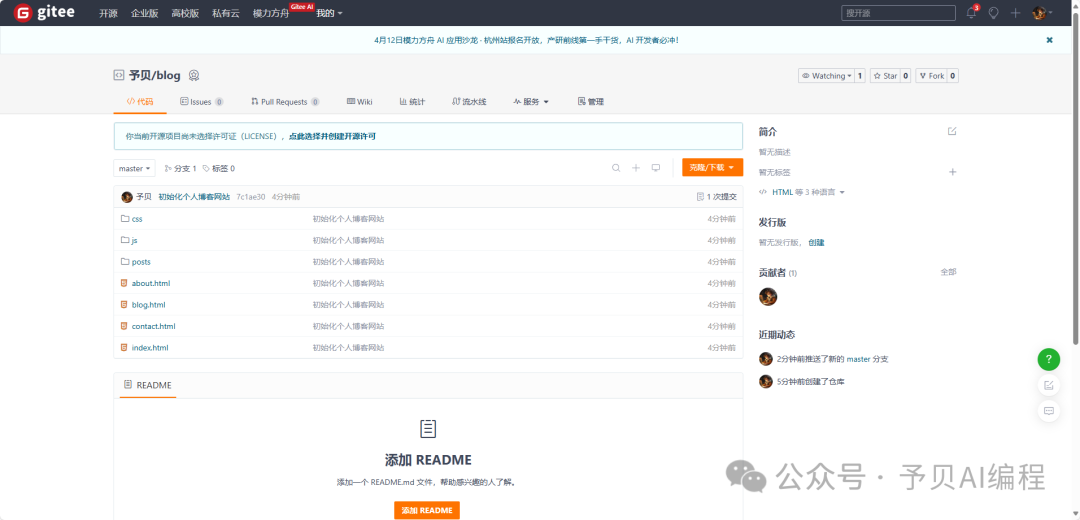1080x520 pixels.
Task: Switch to the 代码 tab
Action: click(140, 102)
